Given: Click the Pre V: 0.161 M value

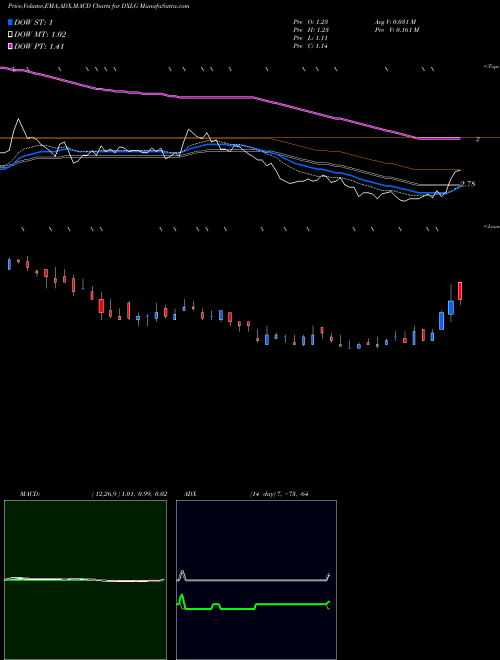Looking at the screenshot, I should point(397,30).
